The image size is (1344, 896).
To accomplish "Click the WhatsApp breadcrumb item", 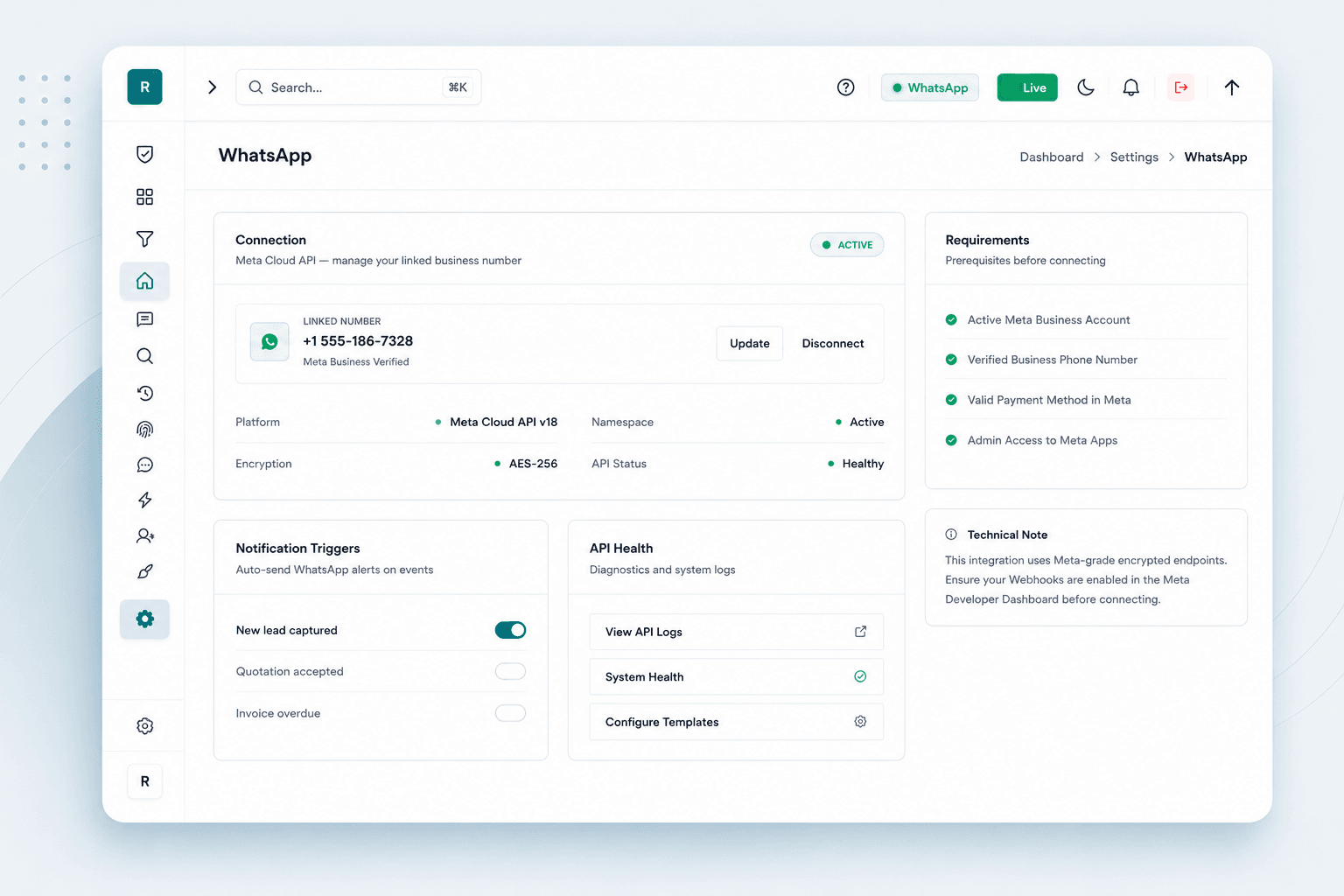I will (1215, 157).
